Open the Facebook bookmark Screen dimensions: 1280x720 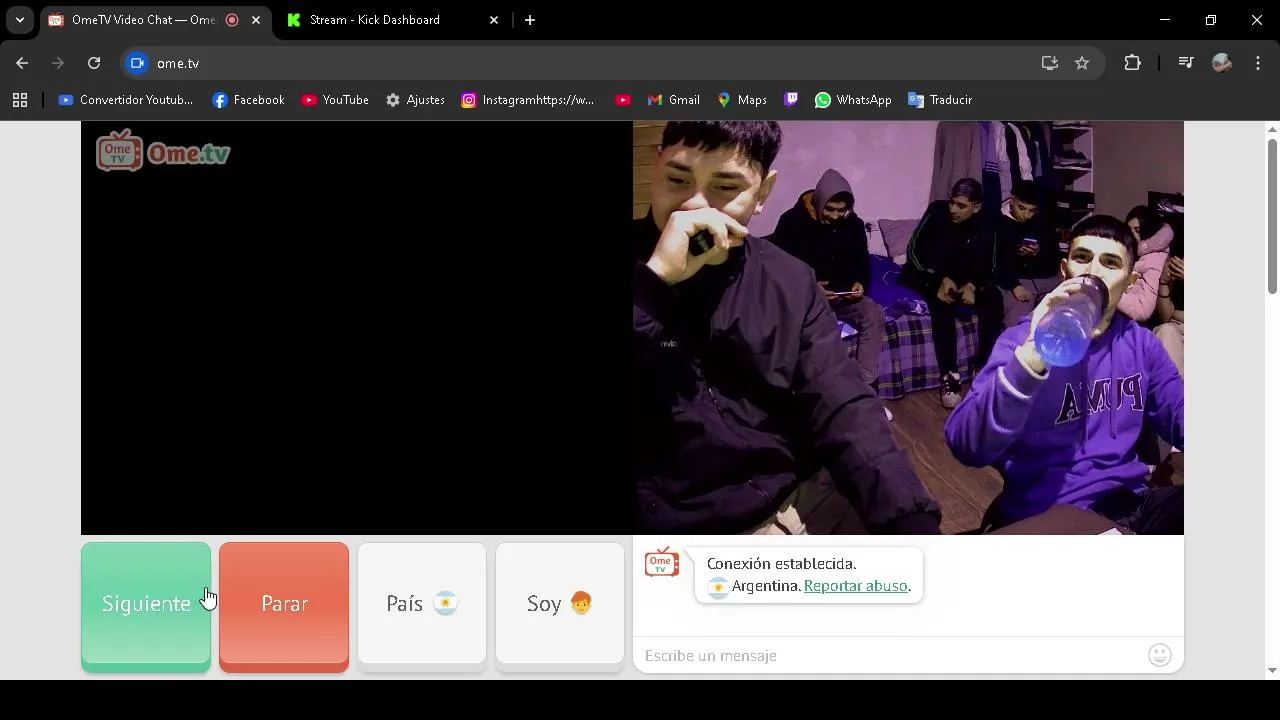(249, 100)
